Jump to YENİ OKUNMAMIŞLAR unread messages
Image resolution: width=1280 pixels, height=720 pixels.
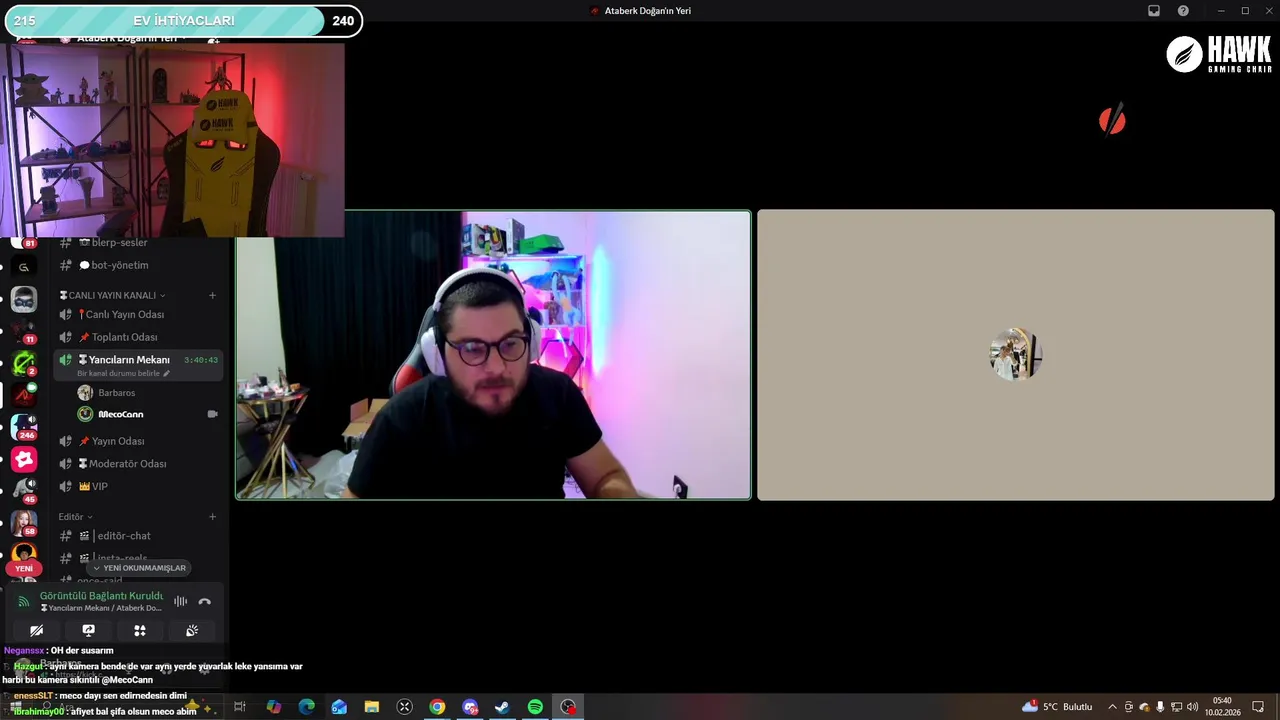(139, 568)
